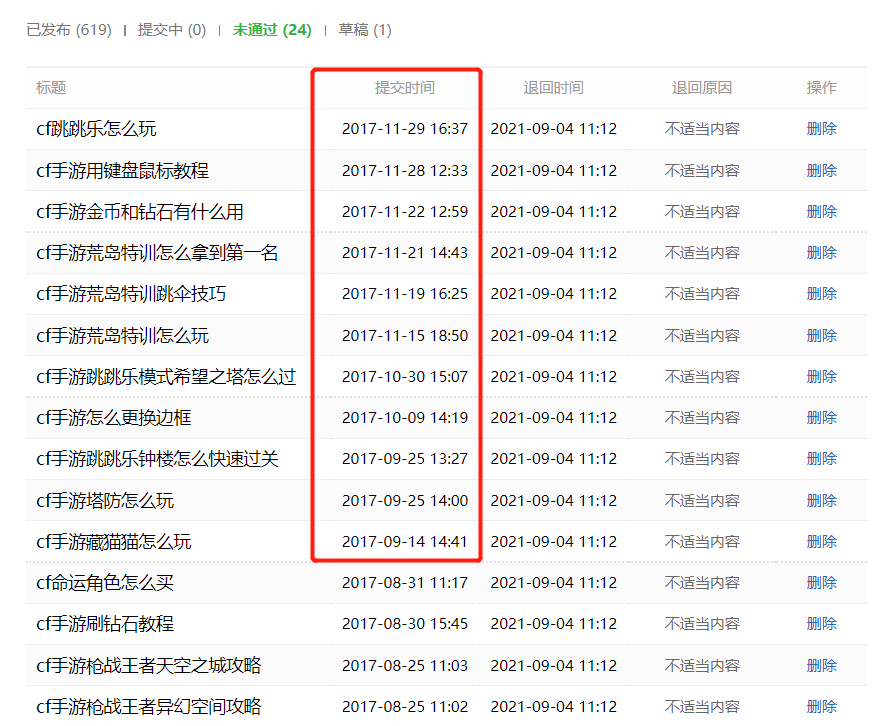Image resolution: width=884 pixels, height=726 pixels.
Task: Open title 'cf手游刷钻石教程'
Action: [105, 624]
